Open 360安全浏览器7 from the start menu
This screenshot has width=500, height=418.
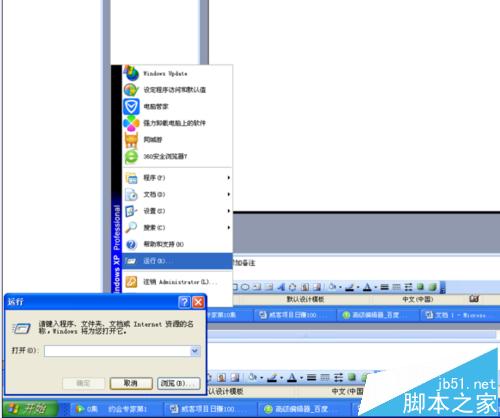pyautogui.click(x=177, y=156)
